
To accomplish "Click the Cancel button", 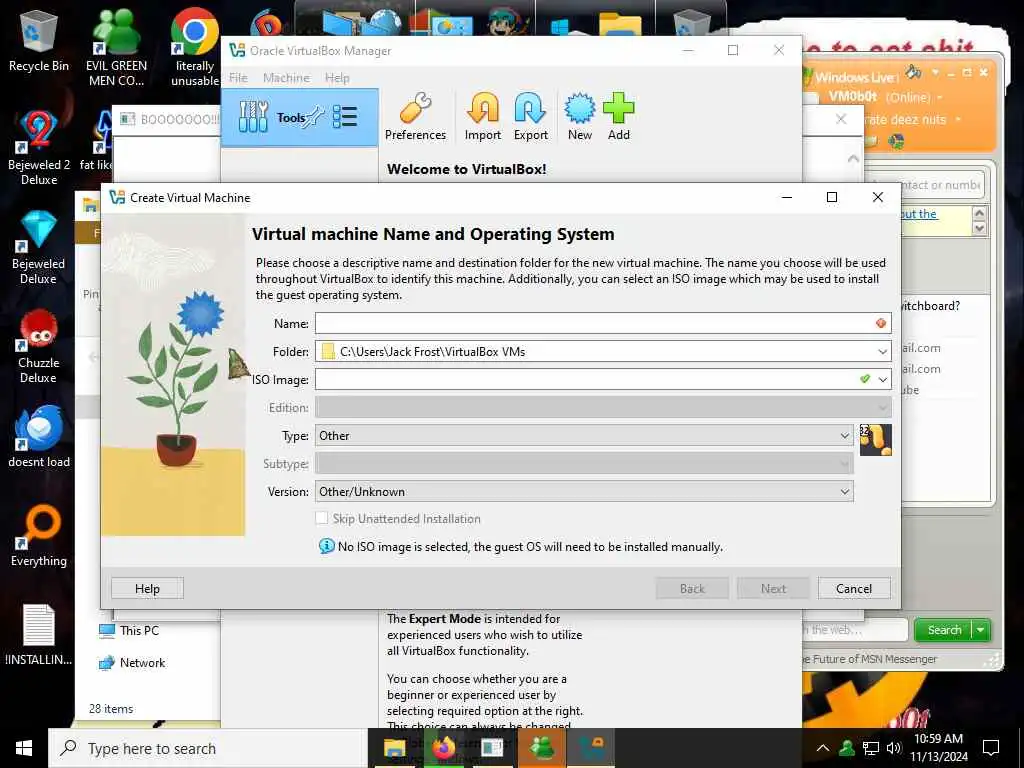I will click(854, 588).
